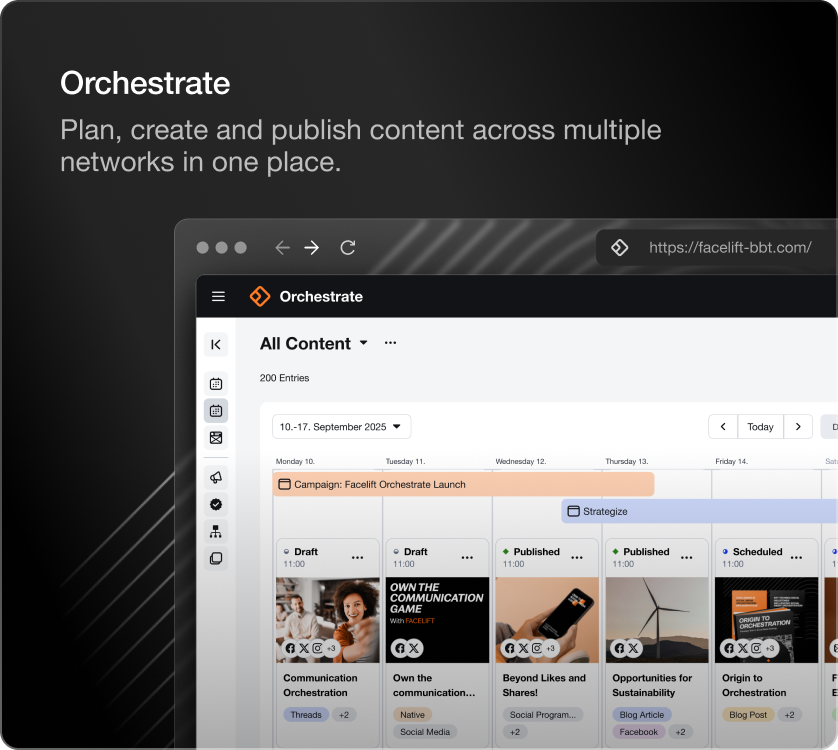Open Origin to Orchestration book thumbnail
838x750 pixels.
pos(766,620)
